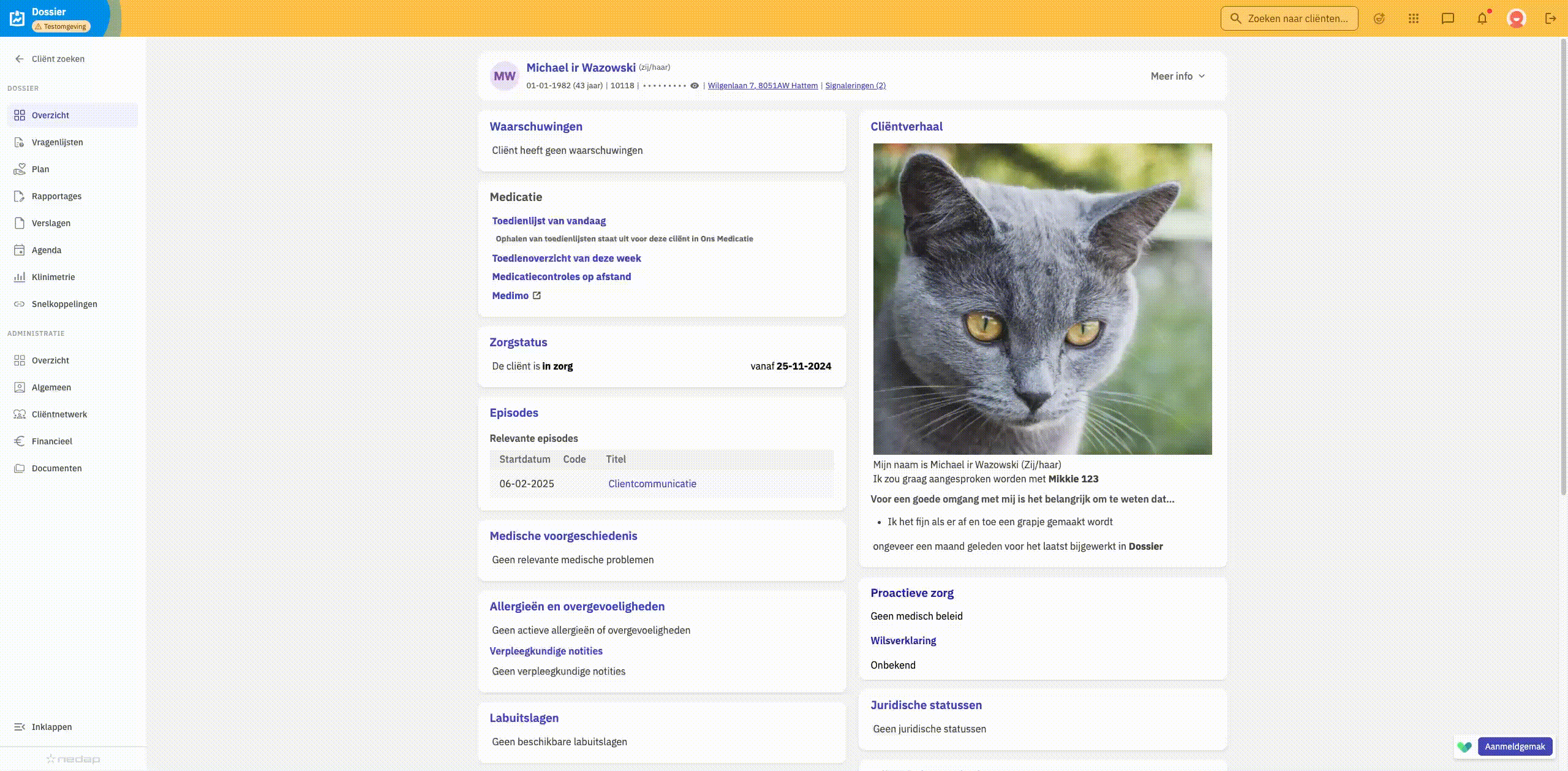
Task: Click the MW client avatar badge
Action: tap(504, 76)
